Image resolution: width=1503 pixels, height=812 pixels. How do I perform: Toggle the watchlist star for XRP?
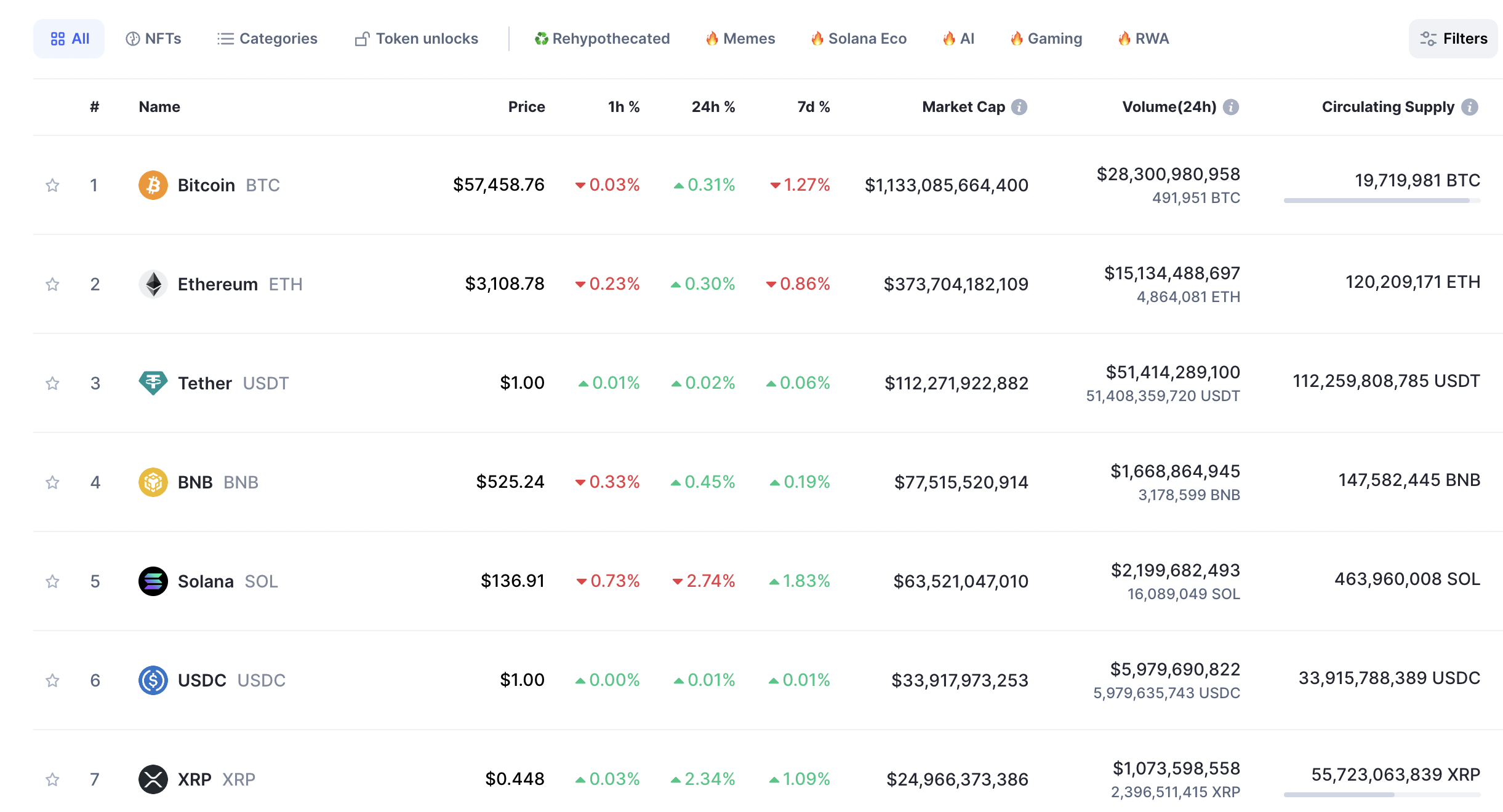point(52,779)
